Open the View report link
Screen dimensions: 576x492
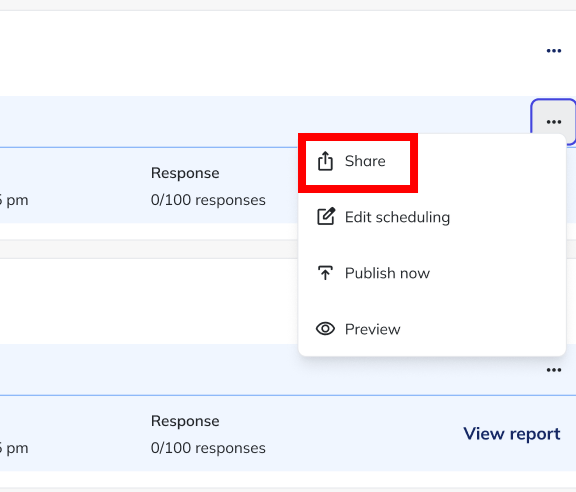point(512,434)
